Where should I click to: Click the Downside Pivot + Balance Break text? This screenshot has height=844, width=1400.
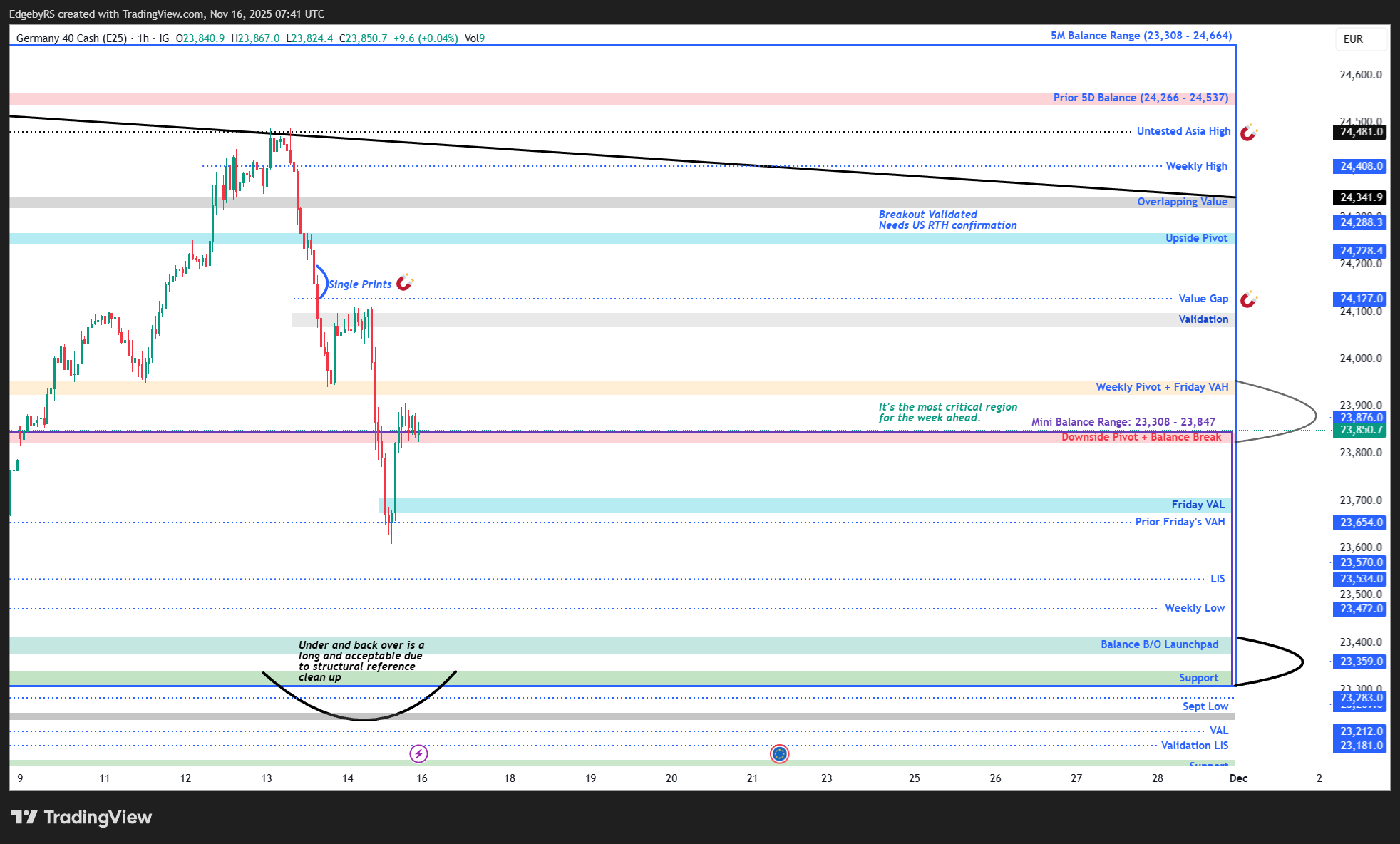tap(1141, 437)
